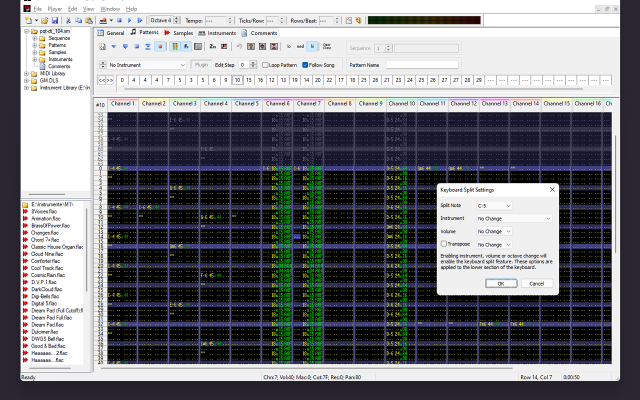Toggle the 'lo' detail level button
This screenshot has height=400, width=640.
click(x=289, y=47)
